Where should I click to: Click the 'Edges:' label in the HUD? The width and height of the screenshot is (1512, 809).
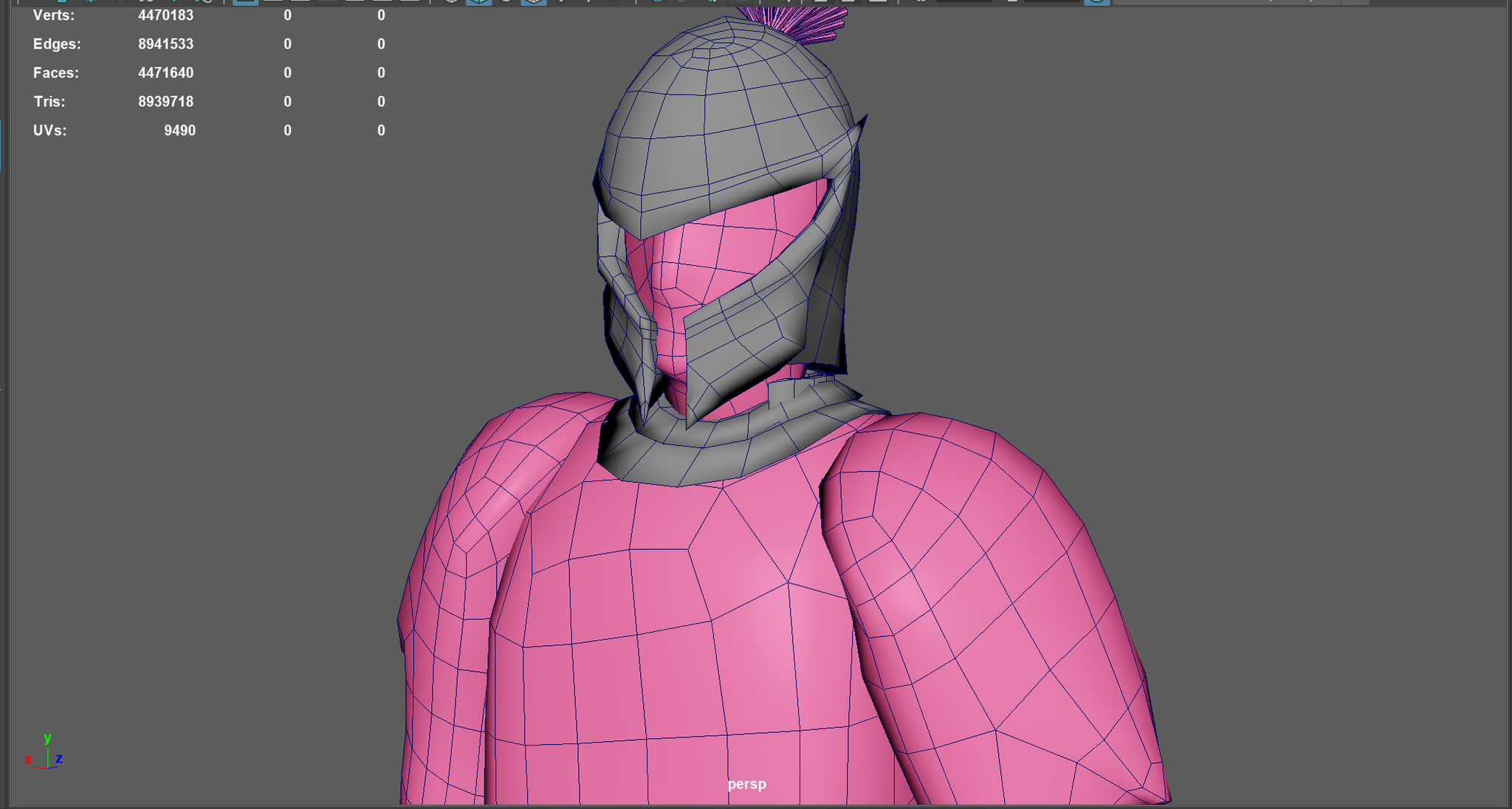57,44
